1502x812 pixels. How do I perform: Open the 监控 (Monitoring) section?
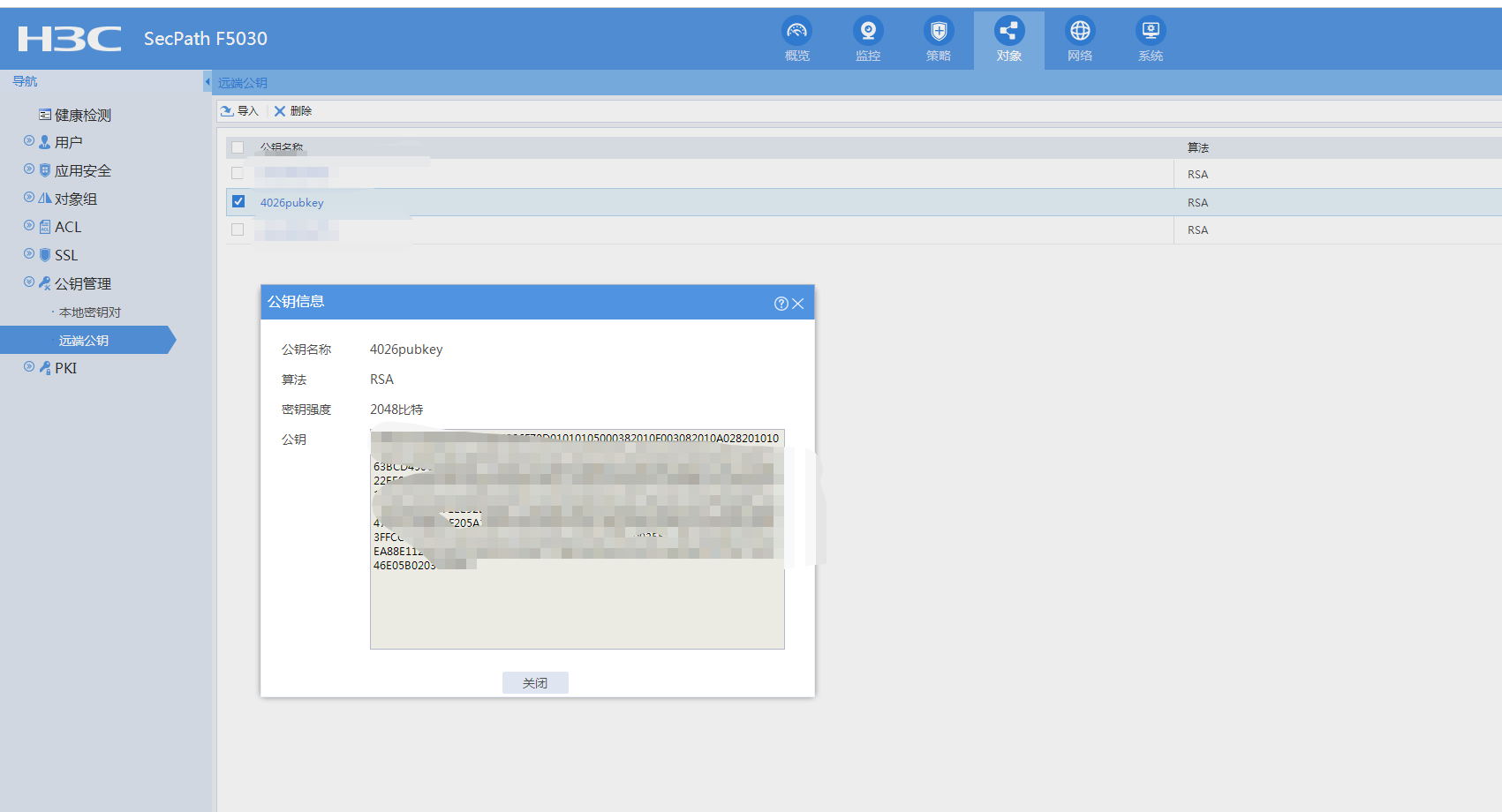[x=867, y=39]
